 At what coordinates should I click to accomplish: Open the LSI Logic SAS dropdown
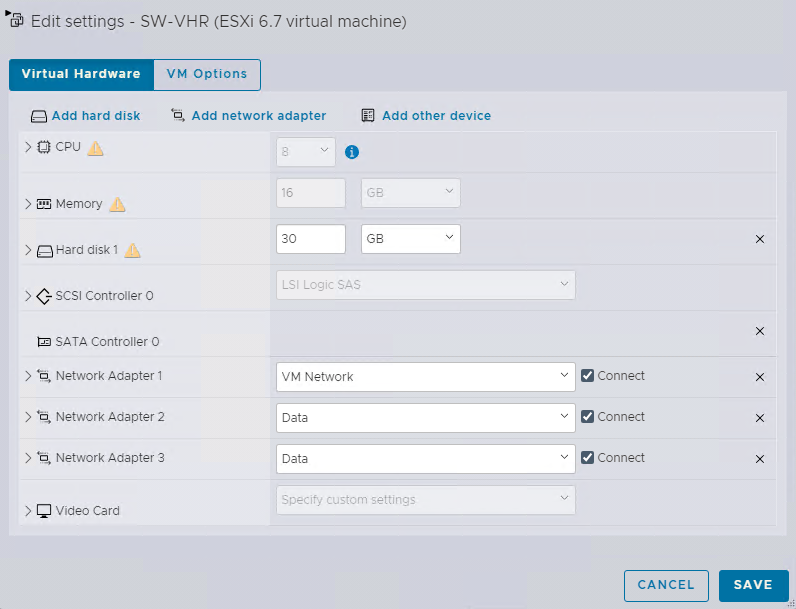tap(425, 285)
